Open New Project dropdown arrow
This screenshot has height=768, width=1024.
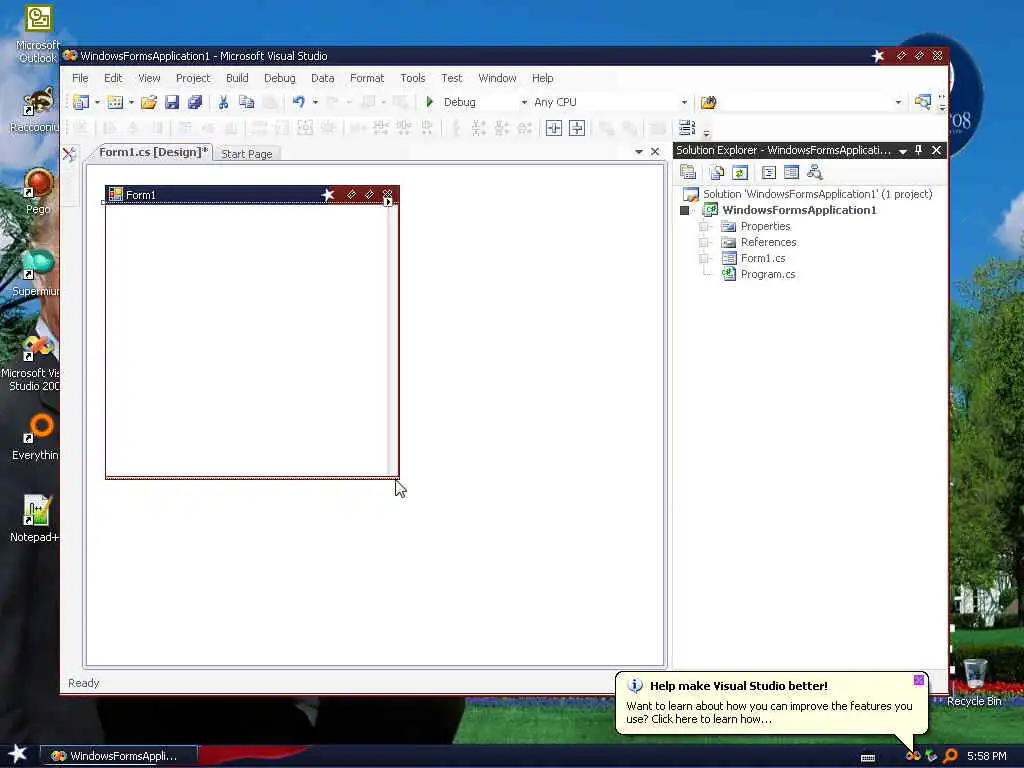[97, 103]
